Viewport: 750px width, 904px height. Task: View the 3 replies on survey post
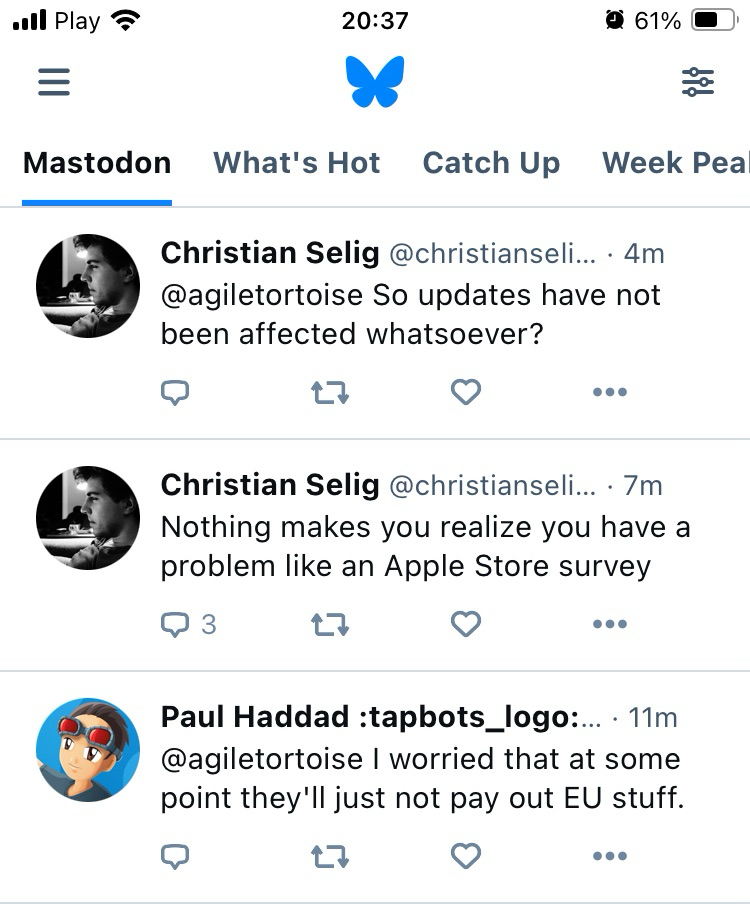(188, 625)
